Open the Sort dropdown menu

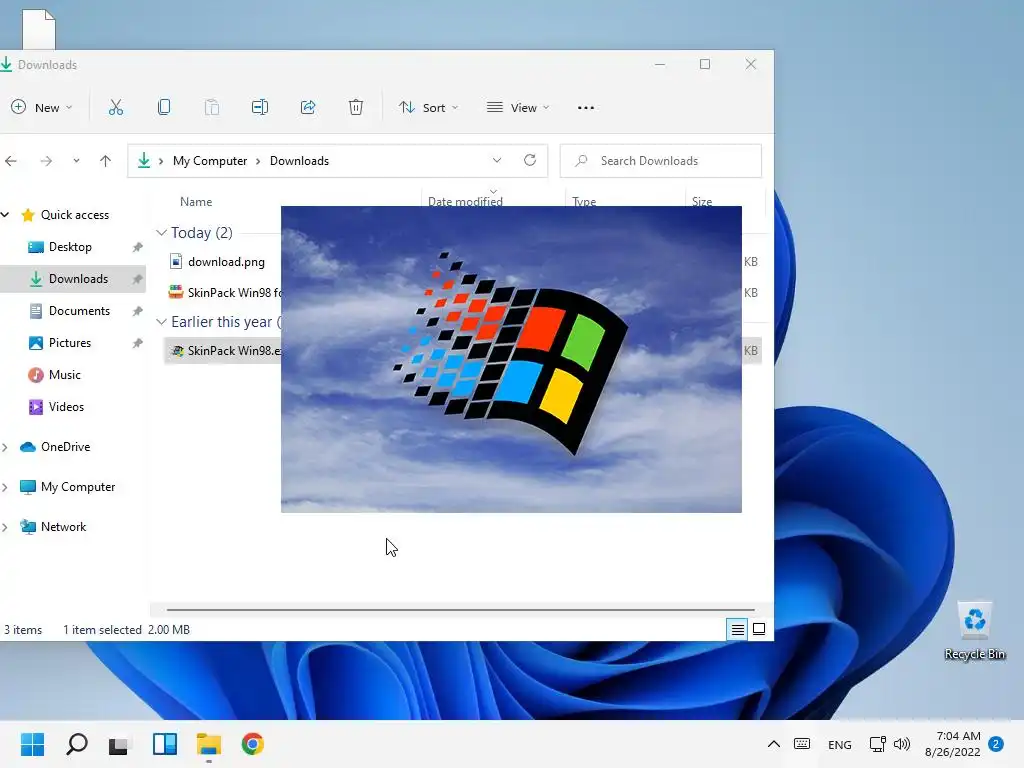(x=428, y=107)
